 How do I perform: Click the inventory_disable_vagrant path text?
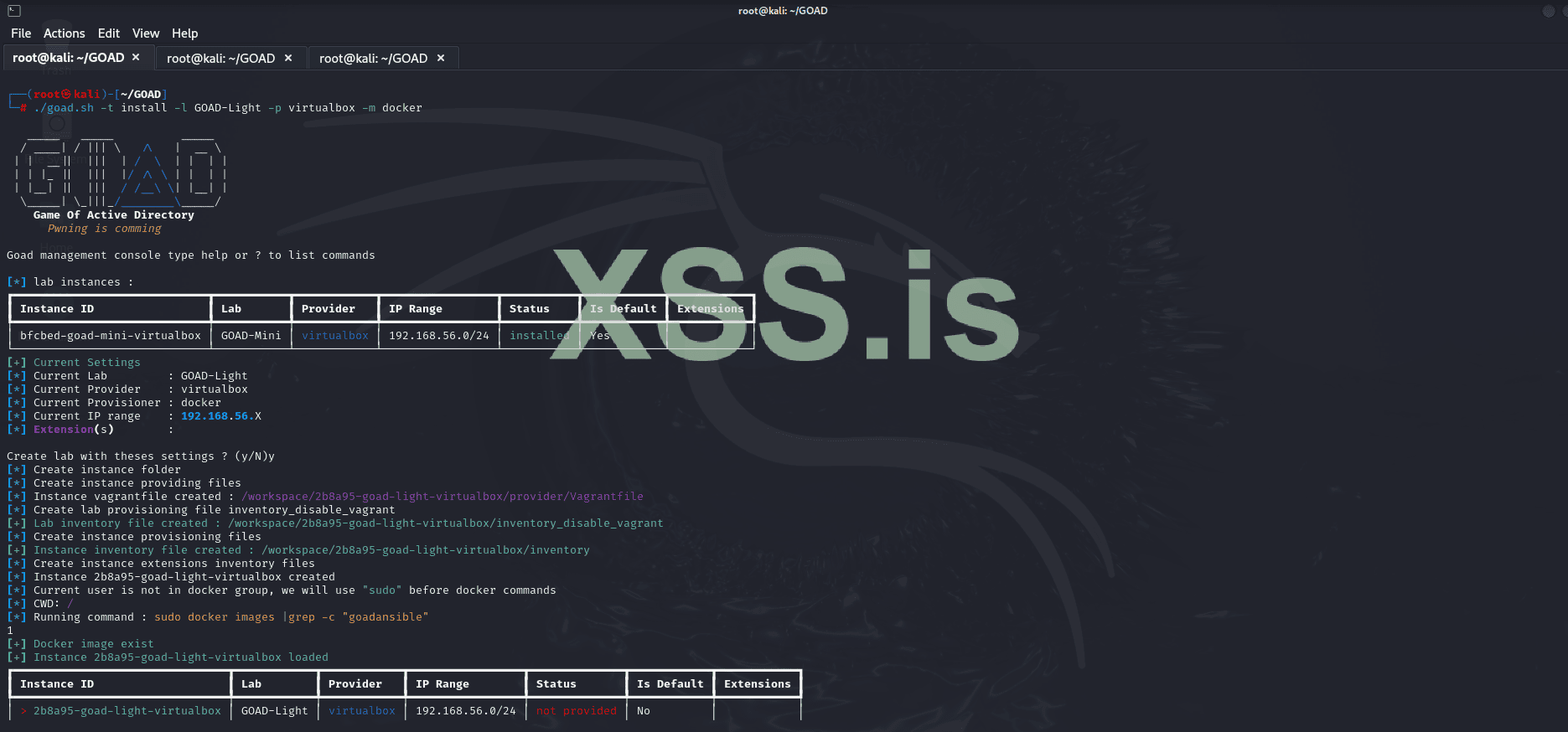(446, 523)
